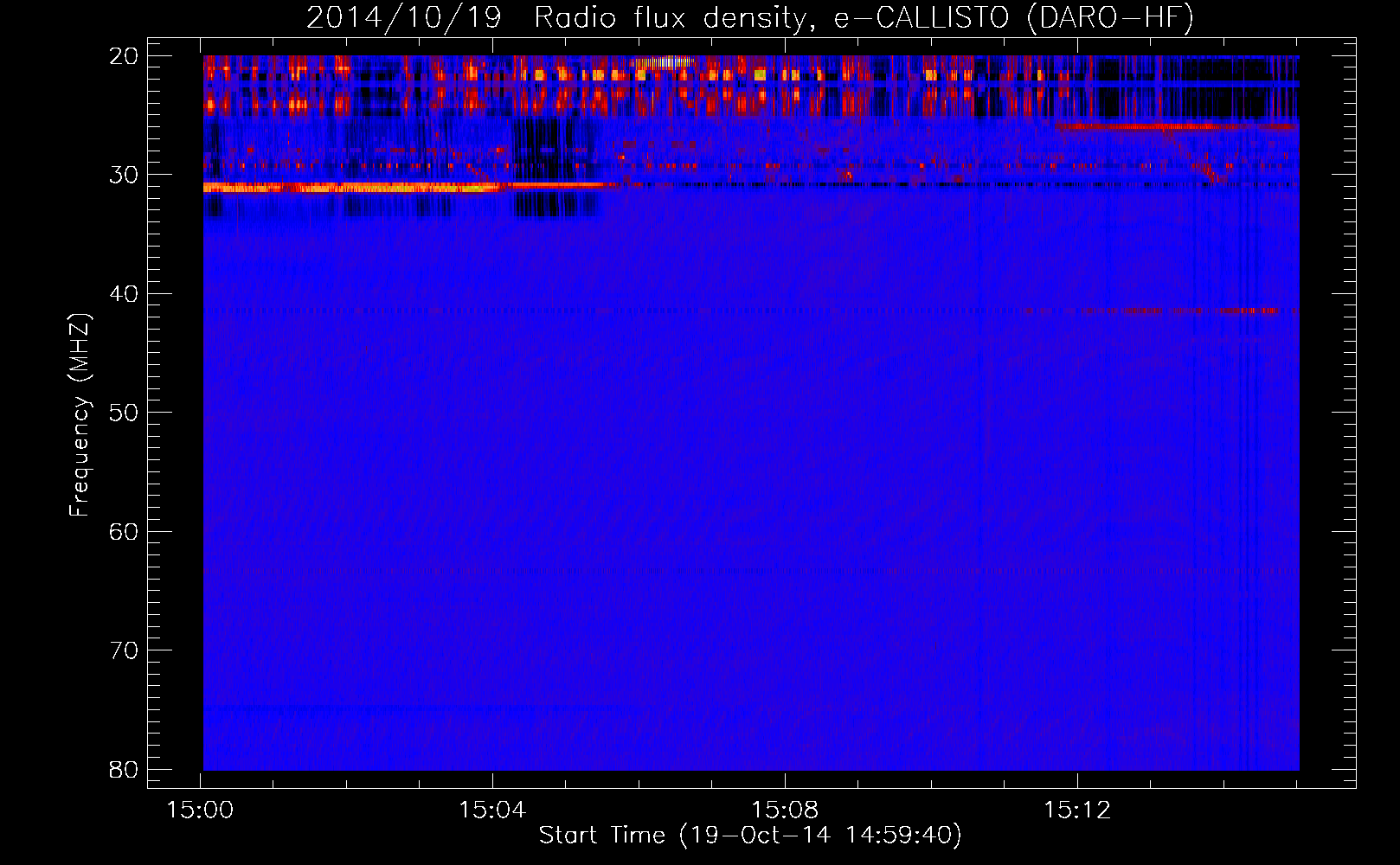The image size is (1400, 865).
Task: Click the 15:00 time tick label
Action: point(201,811)
